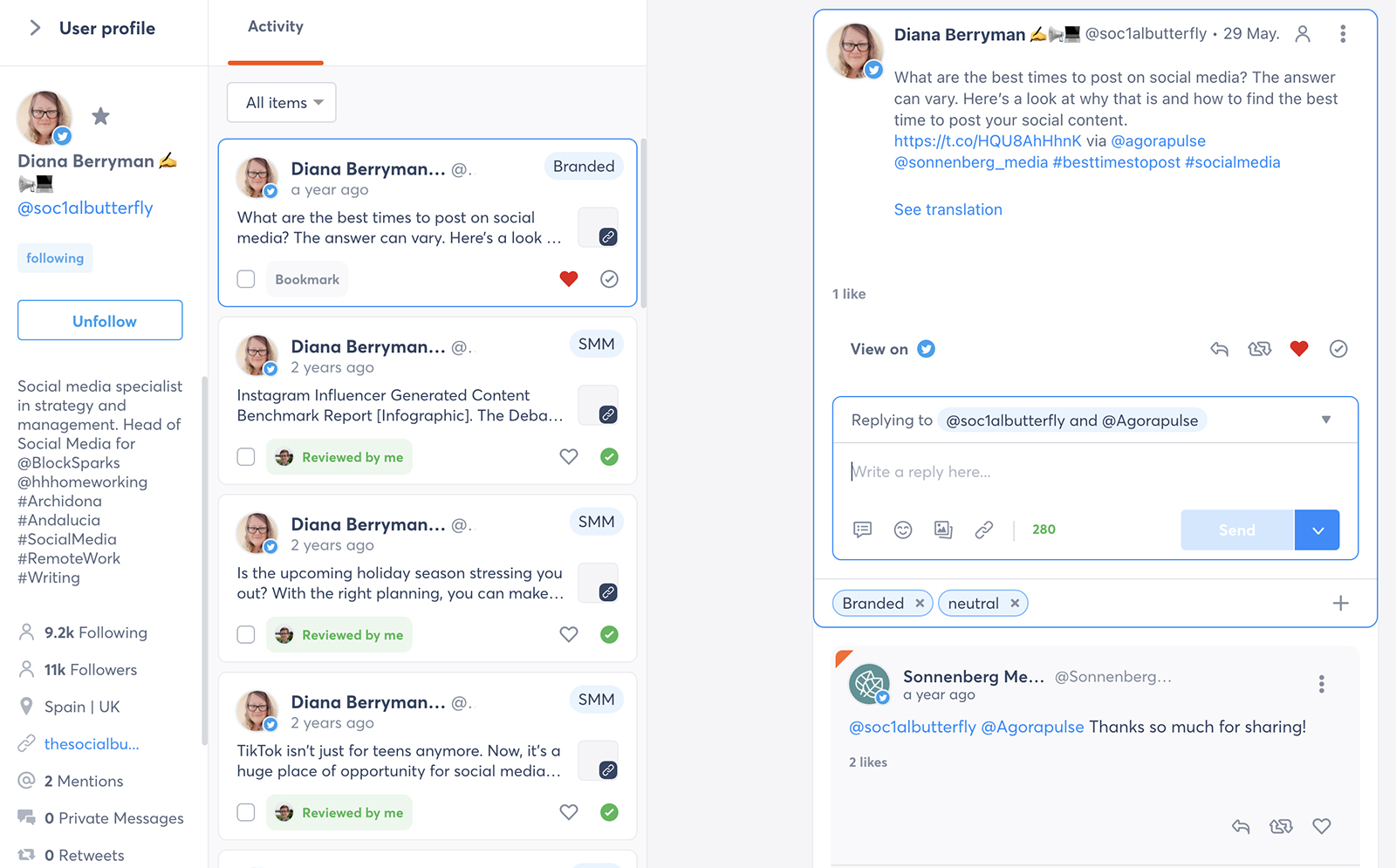Toggle reviewed check on Instagram Influencer item

(x=610, y=457)
